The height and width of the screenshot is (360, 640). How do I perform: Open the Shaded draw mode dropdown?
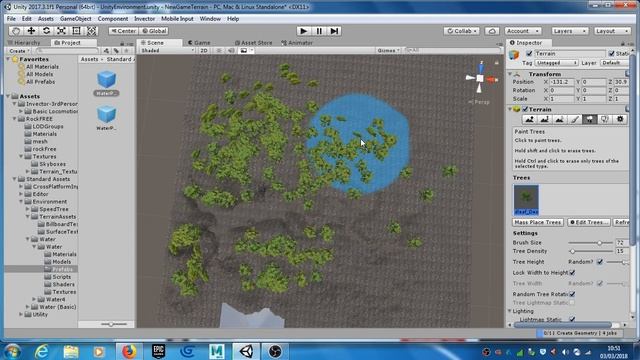point(167,51)
